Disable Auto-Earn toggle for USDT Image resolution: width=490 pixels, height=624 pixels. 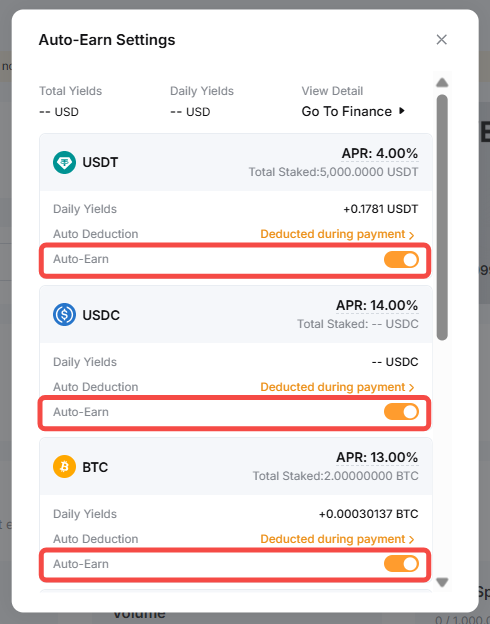tap(401, 259)
